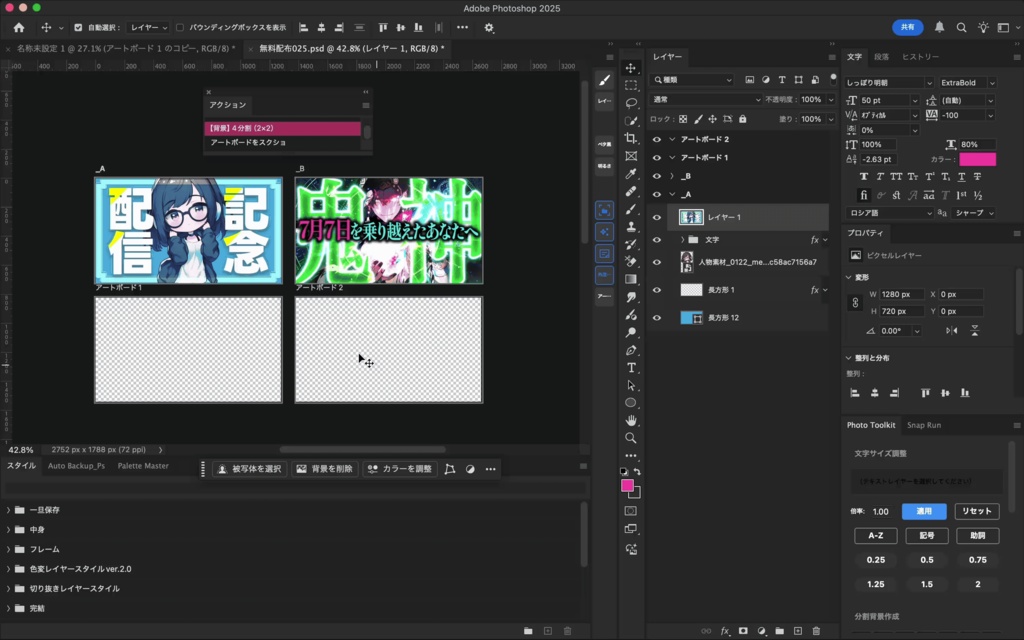Select the Type tool
Image resolution: width=1024 pixels, height=640 pixels.
tap(631, 367)
